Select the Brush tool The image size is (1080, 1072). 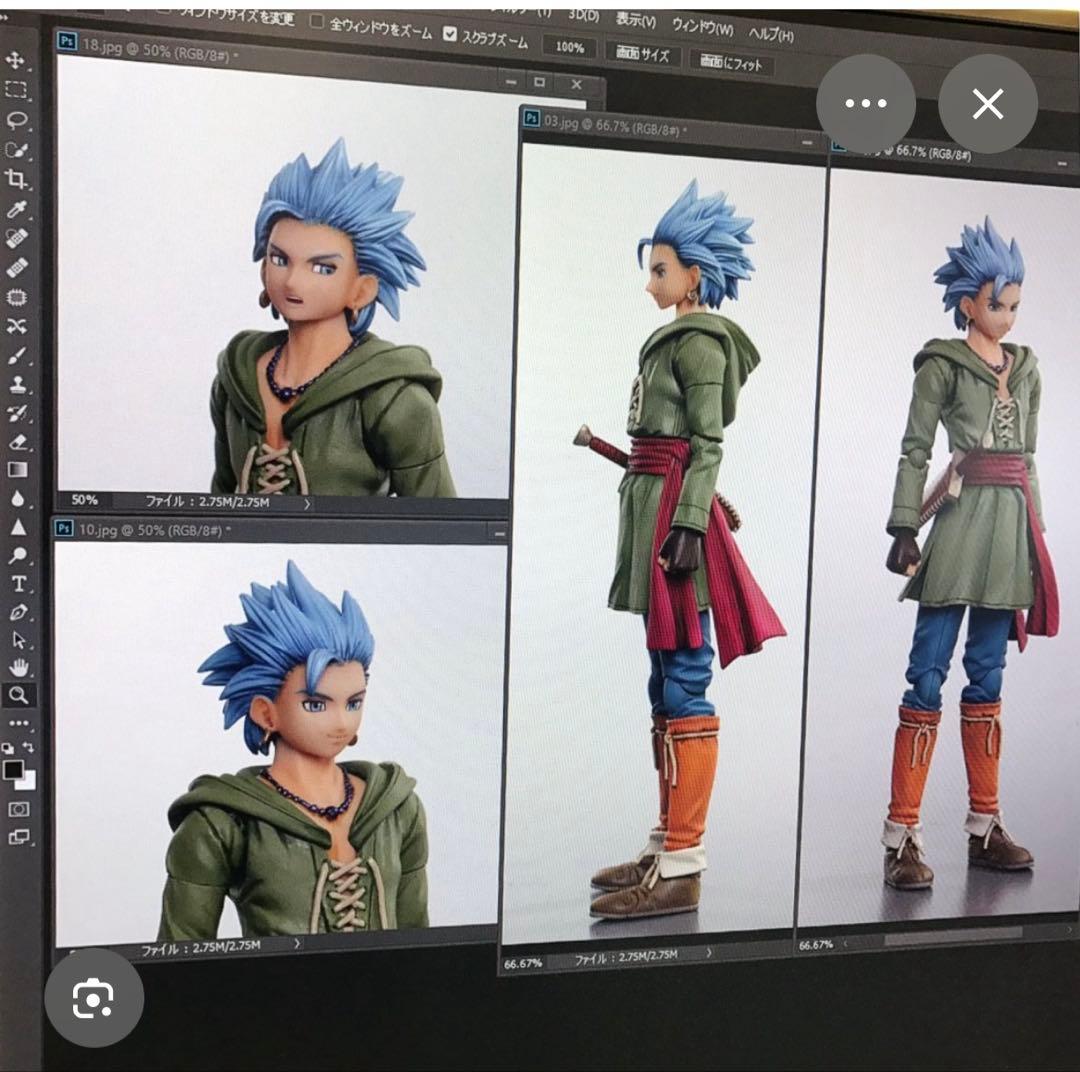17,356
